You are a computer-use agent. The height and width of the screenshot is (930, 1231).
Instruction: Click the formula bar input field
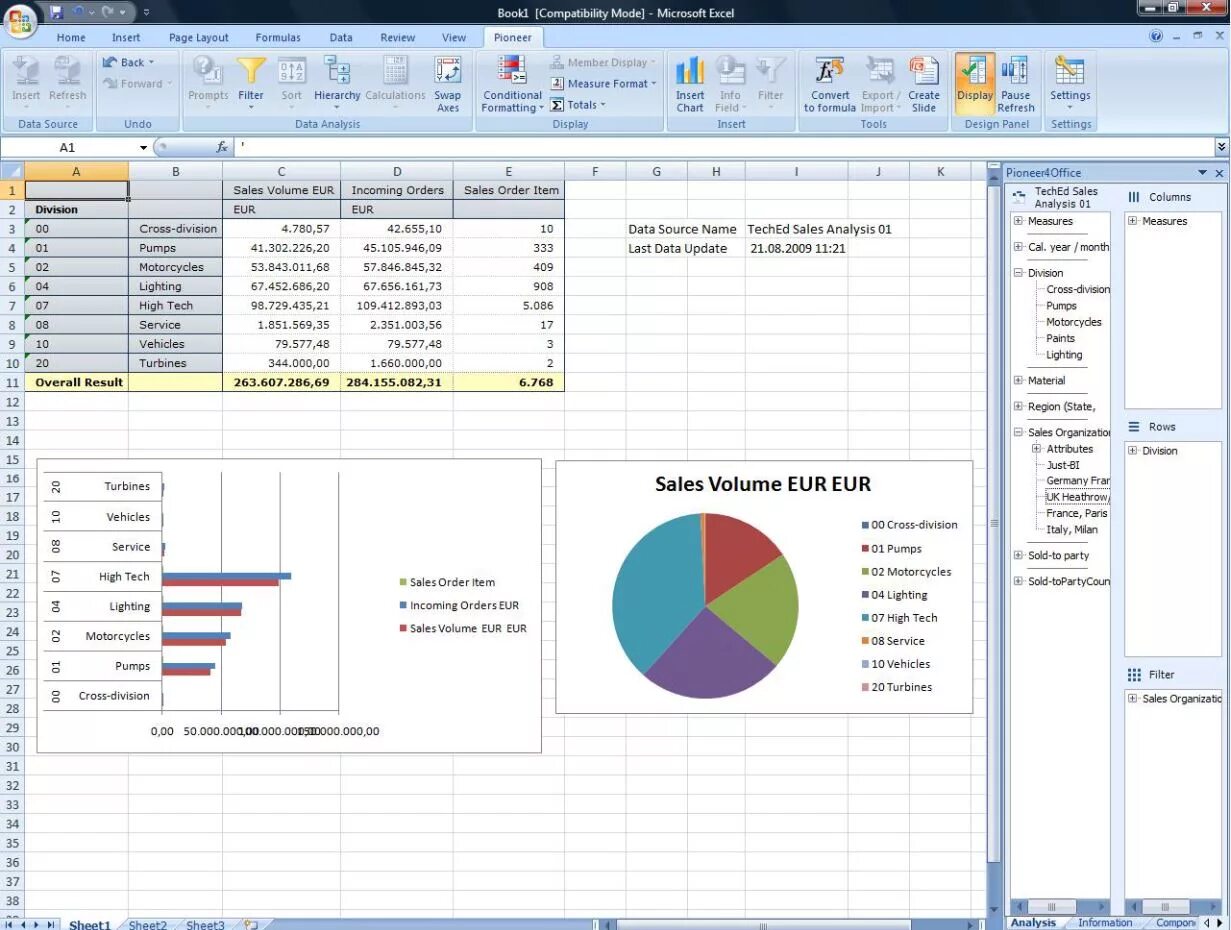(724, 147)
